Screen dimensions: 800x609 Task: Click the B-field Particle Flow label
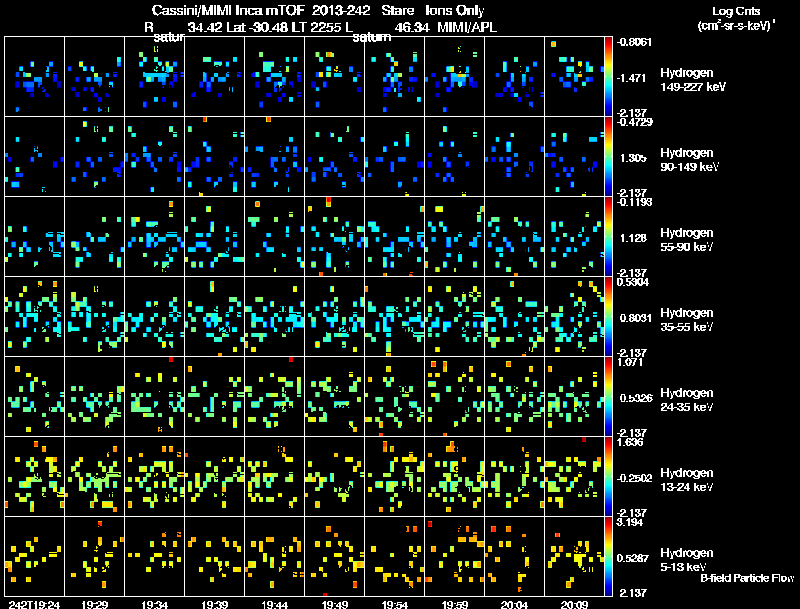pos(746,578)
